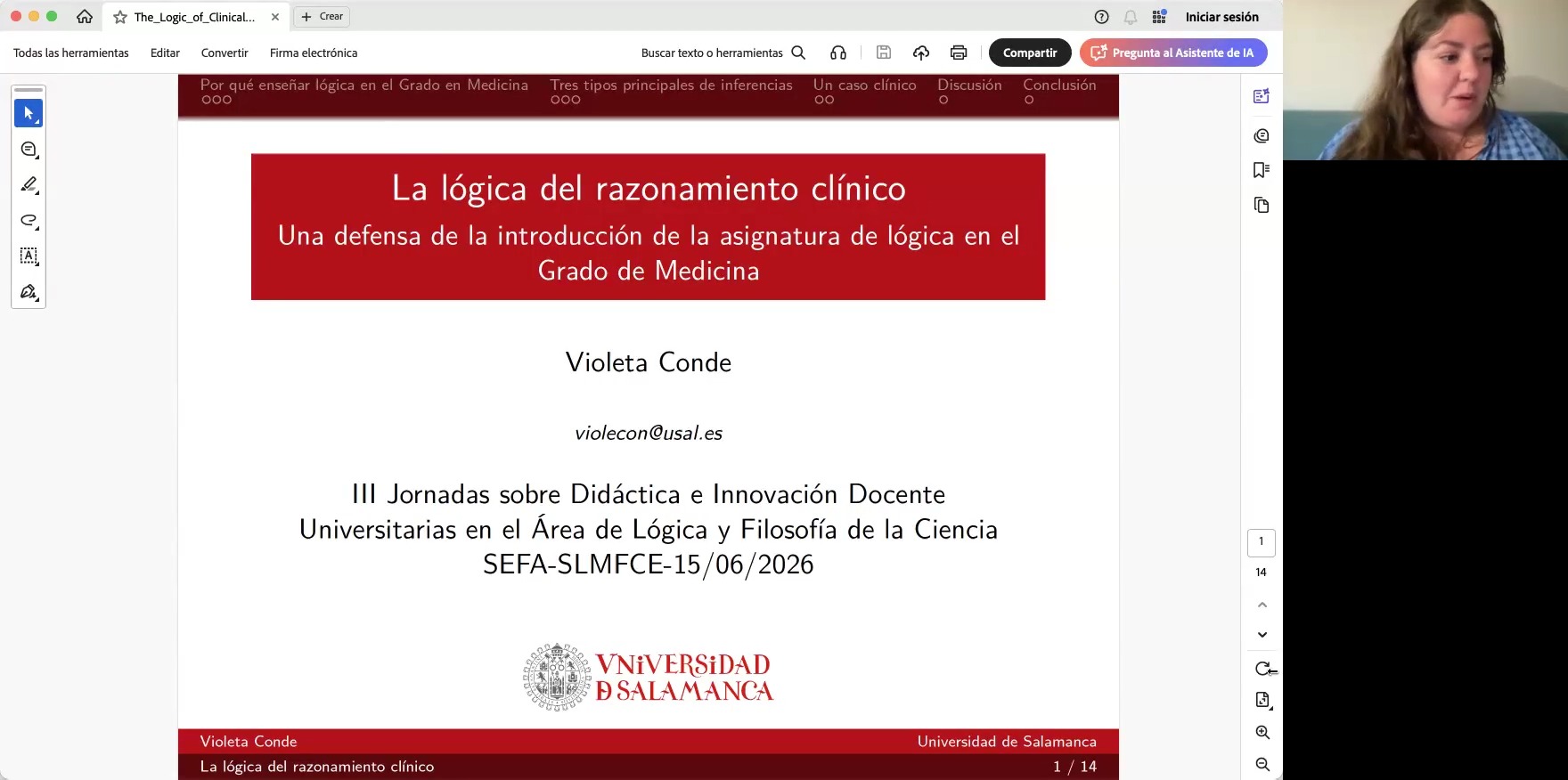Jump to 'Tres tipos principales de inferencias'

pyautogui.click(x=671, y=85)
